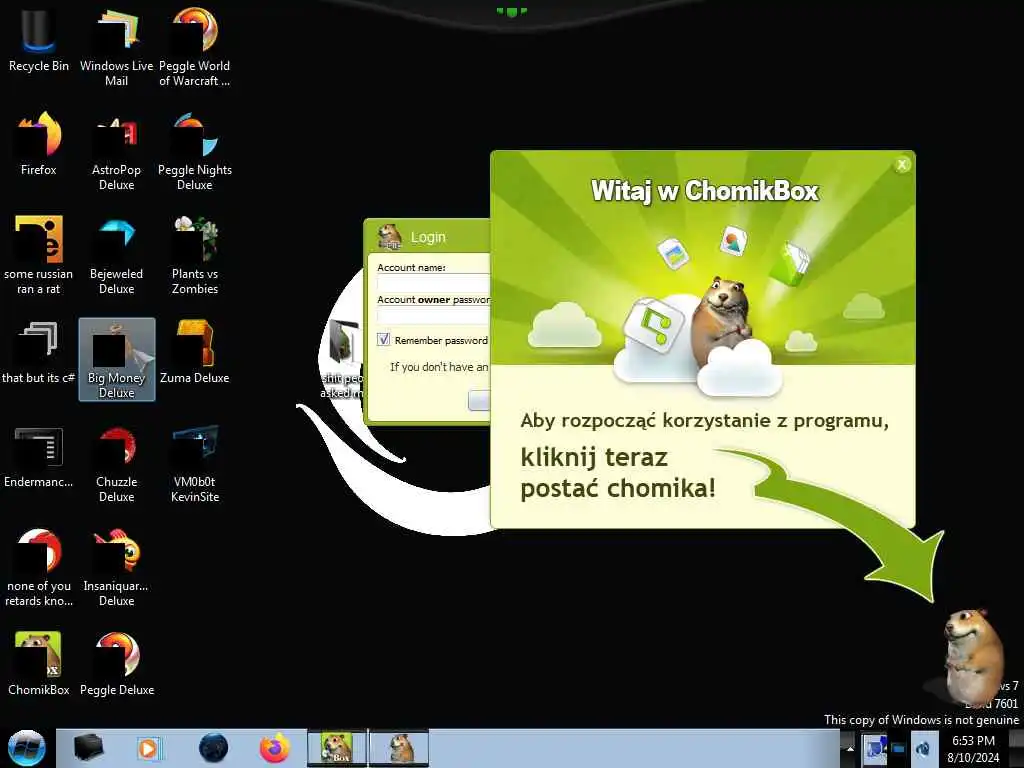The height and width of the screenshot is (768, 1024).
Task: Select the Endermanc... desktop icon
Action: pyautogui.click(x=38, y=456)
